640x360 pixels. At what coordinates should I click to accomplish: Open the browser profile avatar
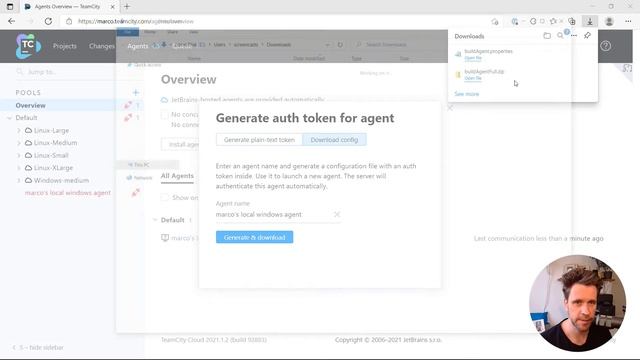[x=609, y=22]
